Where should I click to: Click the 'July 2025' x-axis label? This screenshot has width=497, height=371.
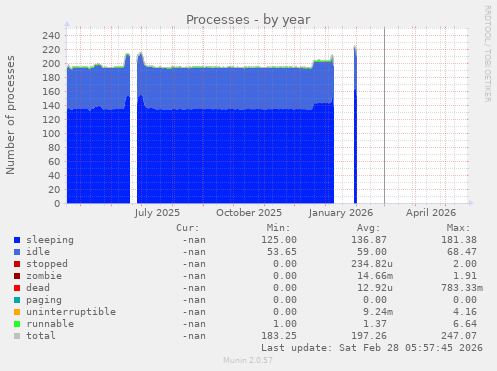coord(157,213)
